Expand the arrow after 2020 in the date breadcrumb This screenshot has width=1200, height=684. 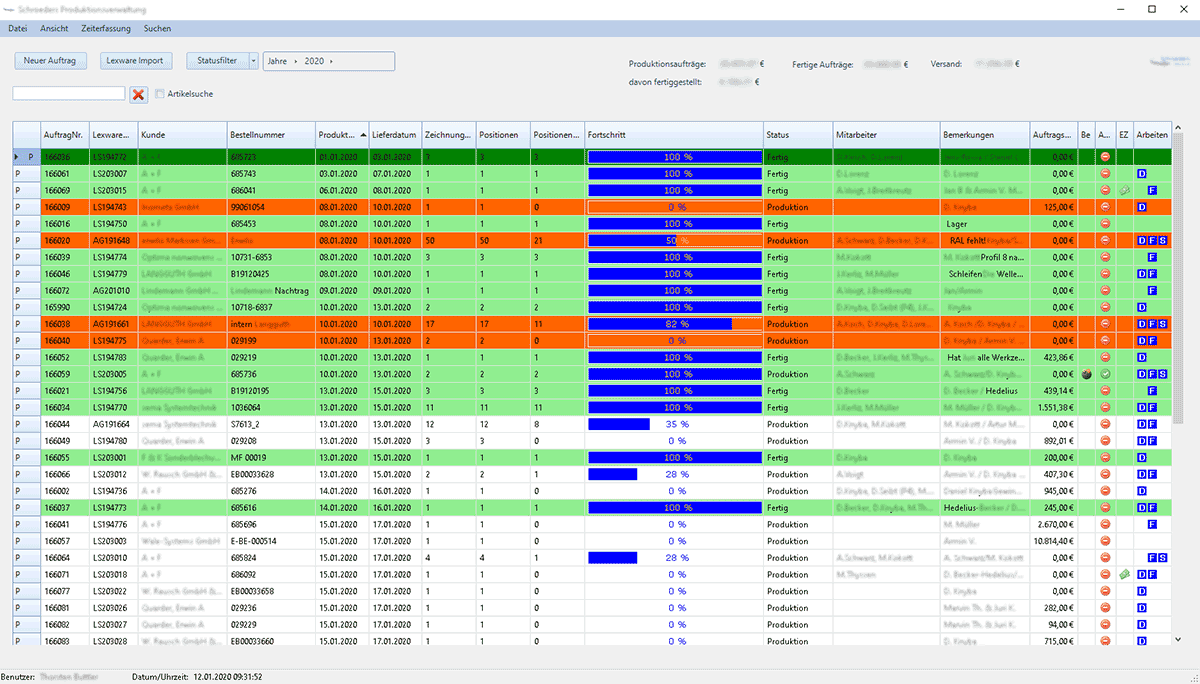pyautogui.click(x=331, y=62)
